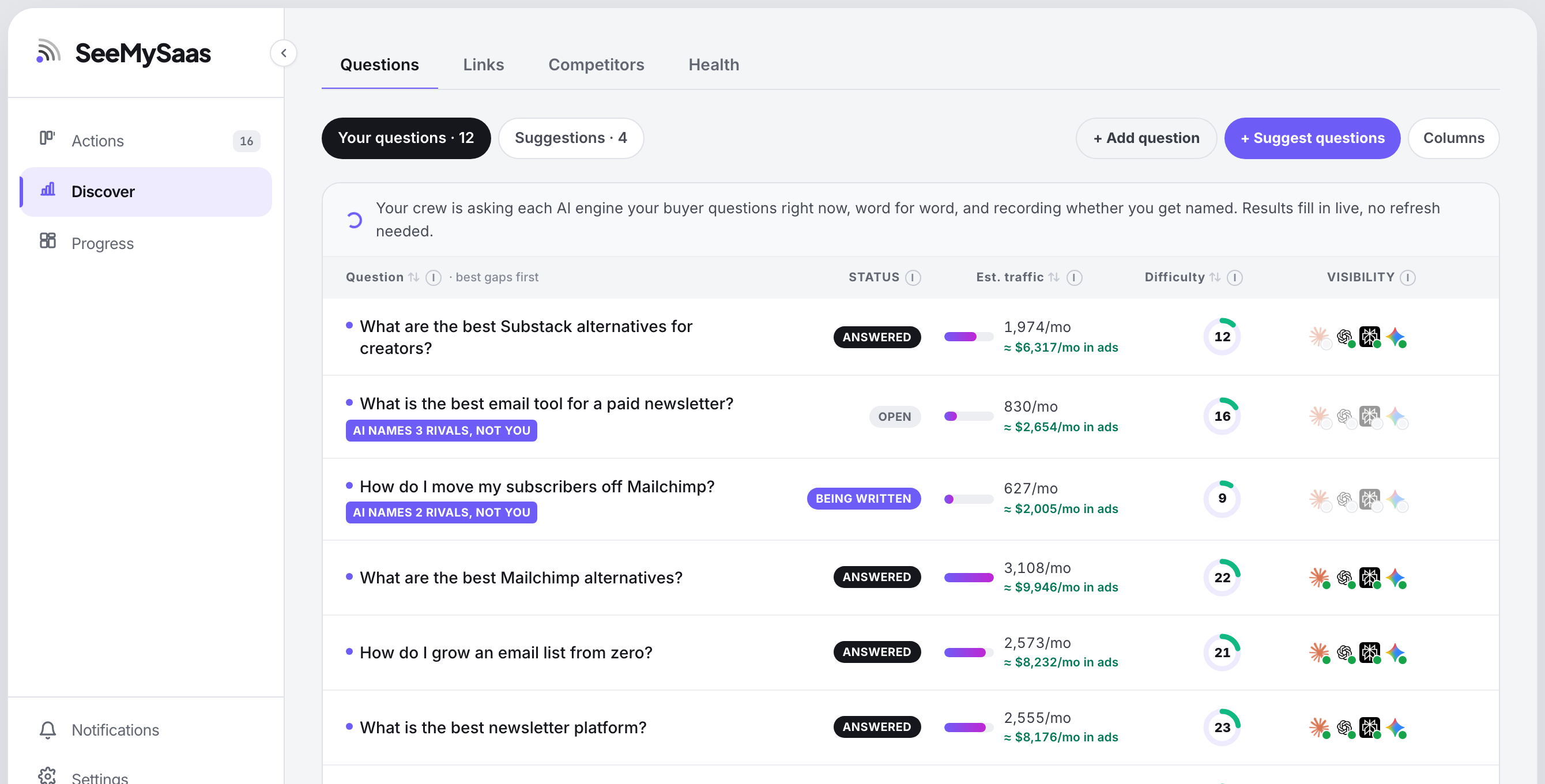Click Claude icon in Substack alternatives row
This screenshot has height=784, width=1545.
(1319, 337)
